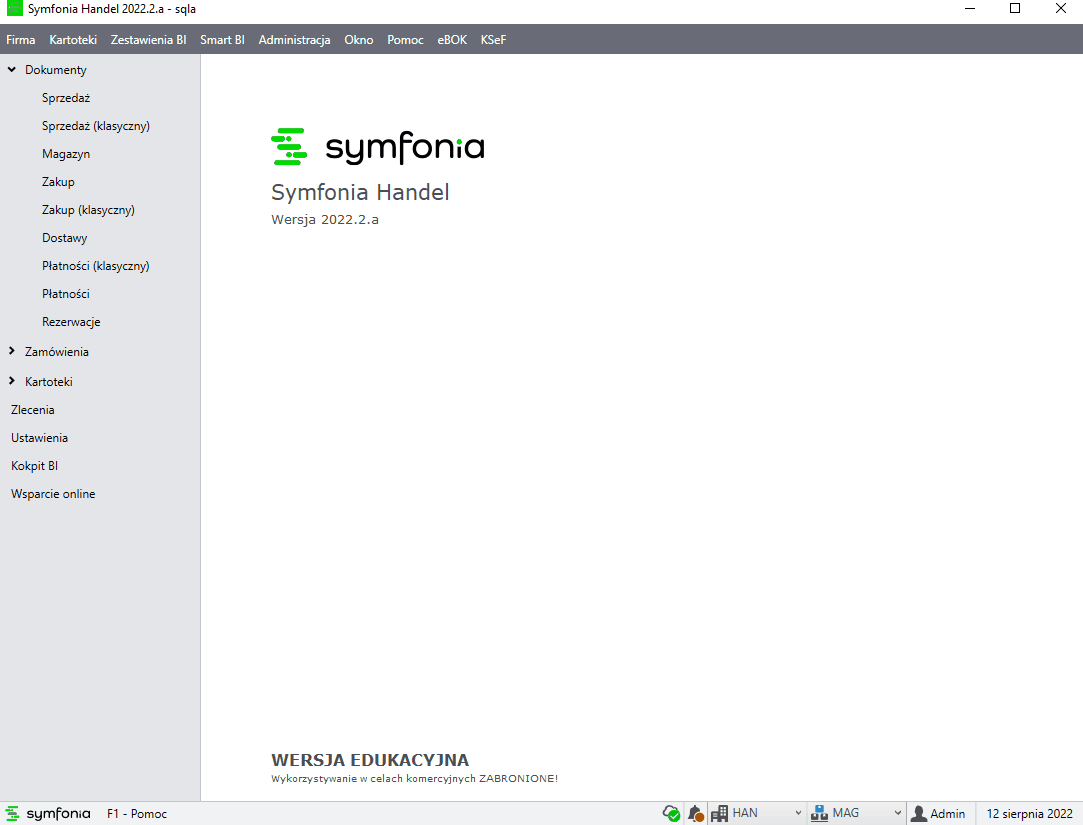Open the HAN dropdown in status bar
This screenshot has width=1083, height=825.
(797, 814)
